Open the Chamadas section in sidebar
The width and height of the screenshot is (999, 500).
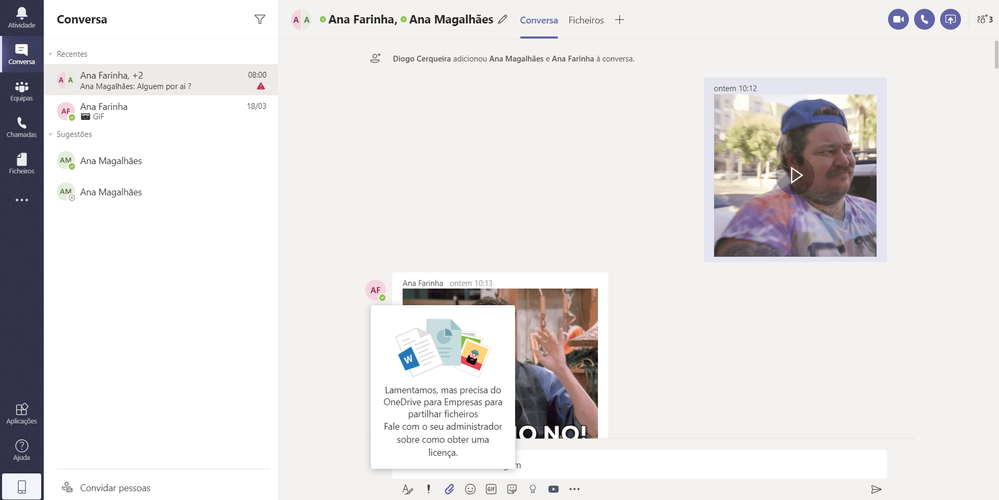click(22, 127)
